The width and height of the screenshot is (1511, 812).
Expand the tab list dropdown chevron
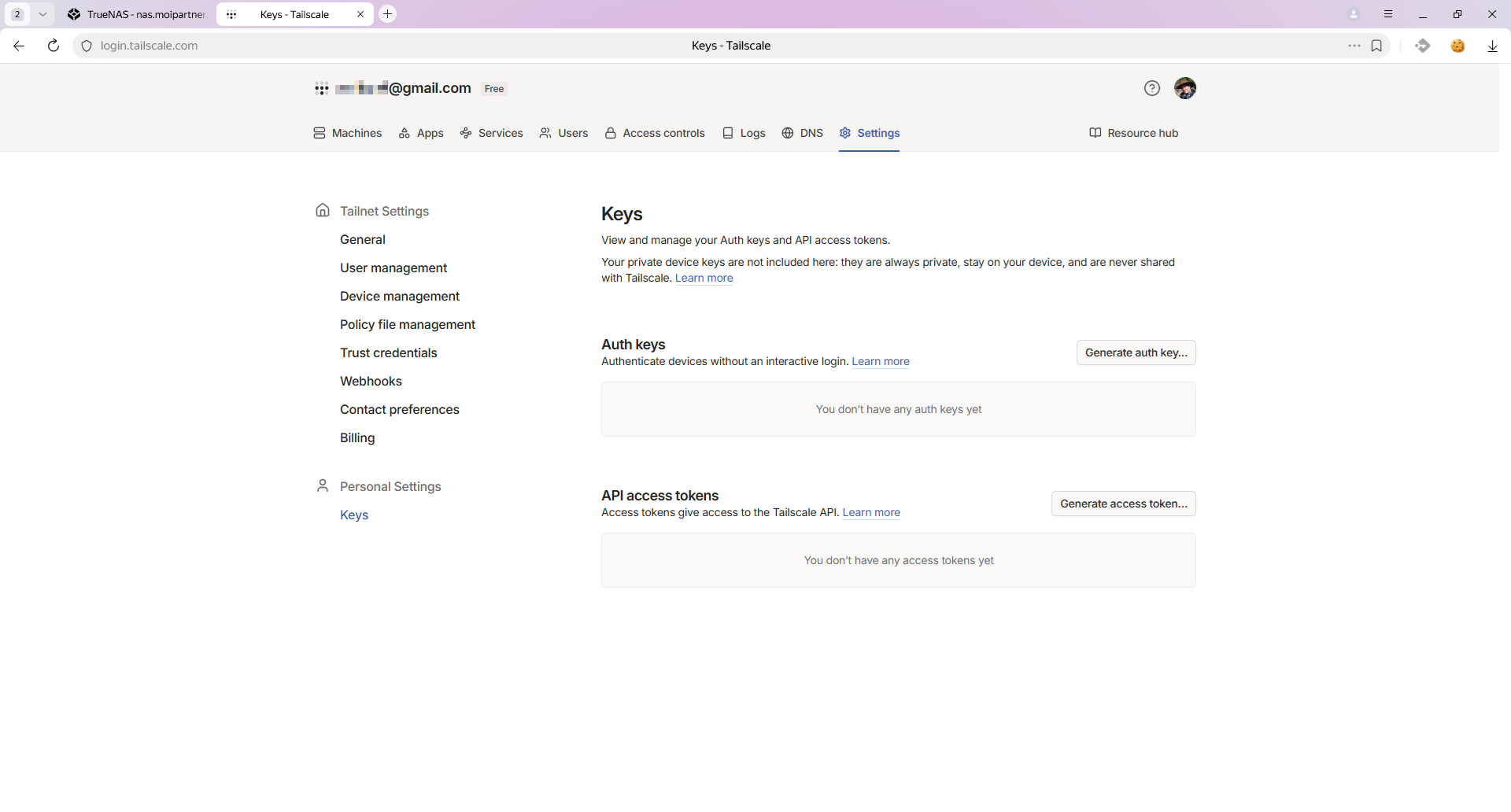coord(42,14)
